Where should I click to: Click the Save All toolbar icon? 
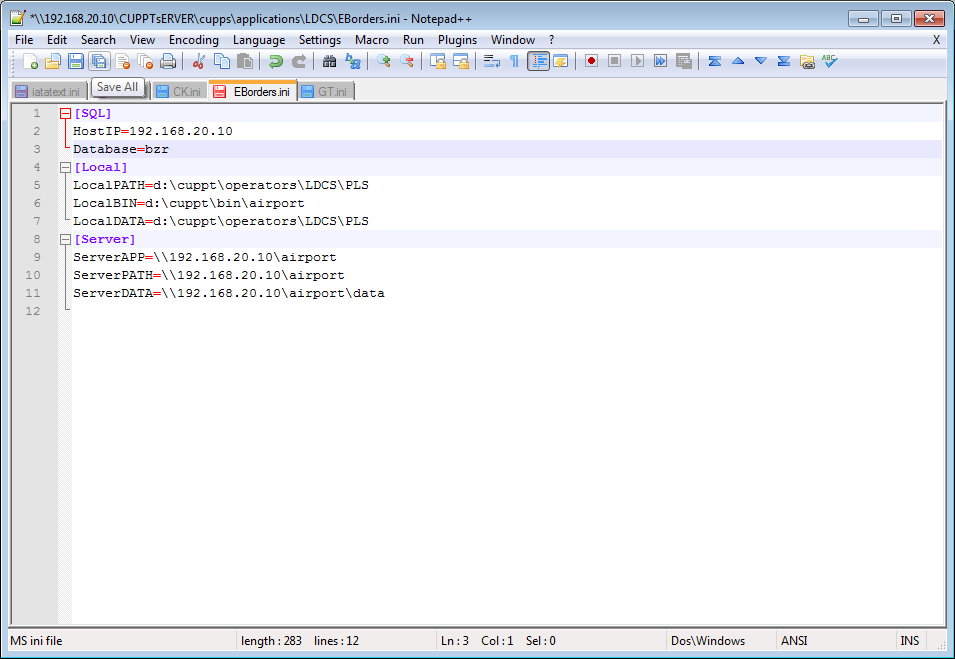point(99,61)
